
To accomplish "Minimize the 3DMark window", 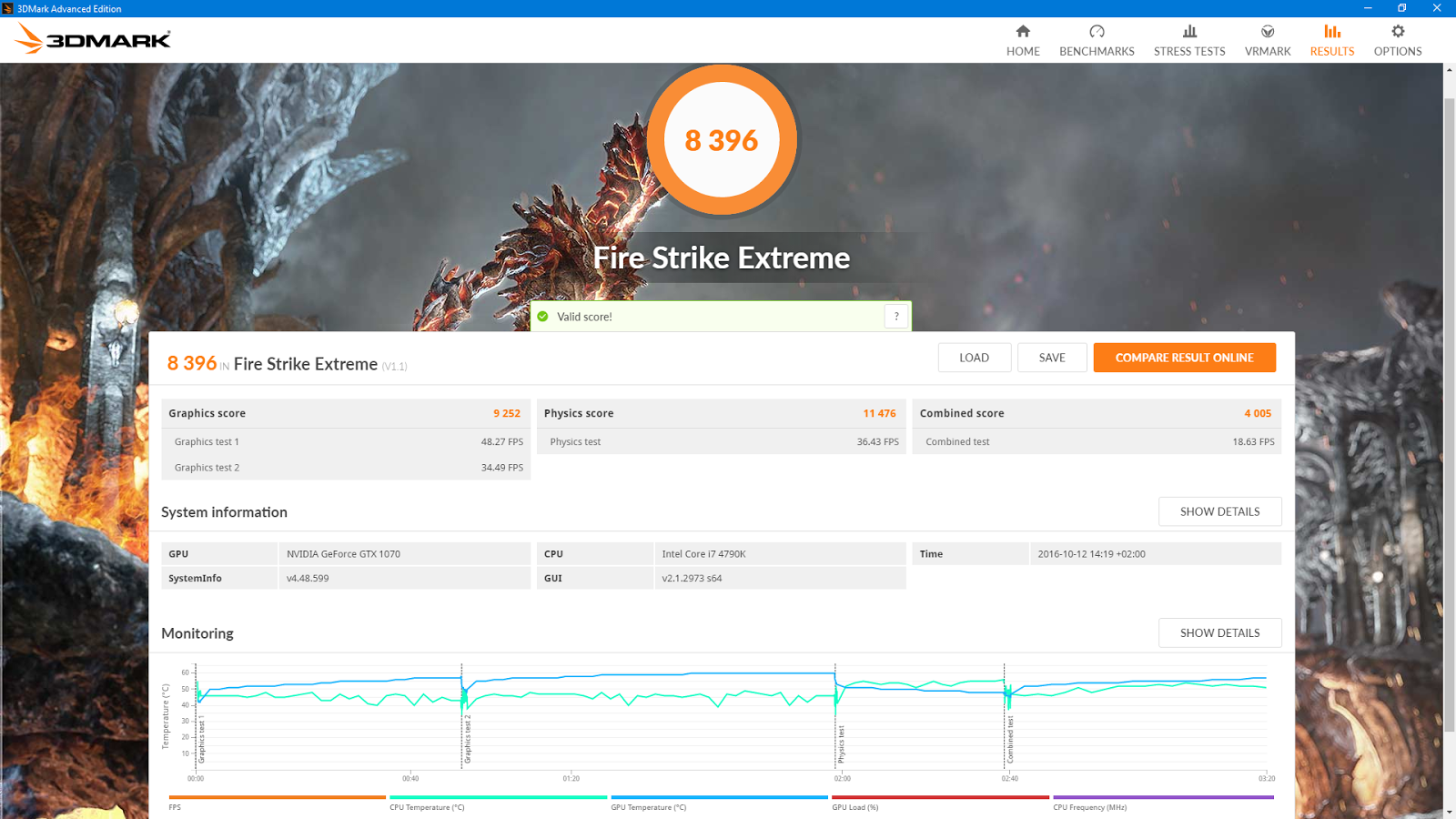I will pyautogui.click(x=1368, y=8).
